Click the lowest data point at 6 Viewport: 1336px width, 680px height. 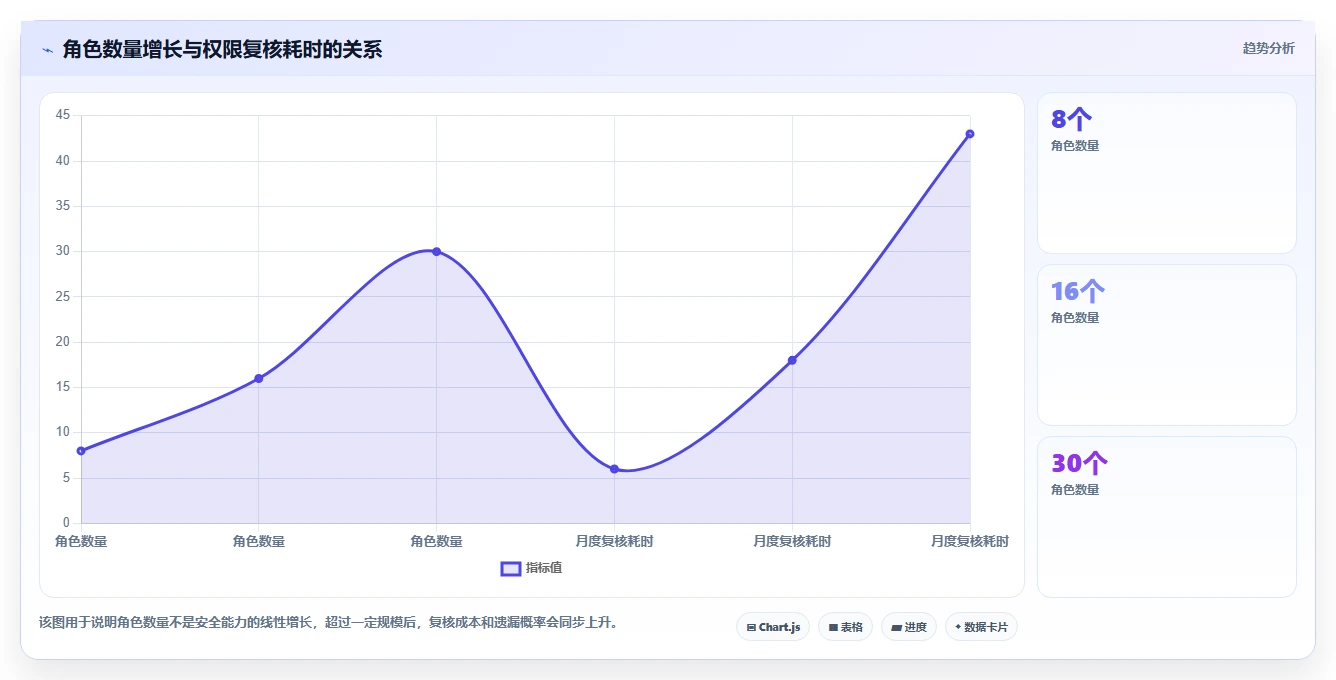pos(614,469)
